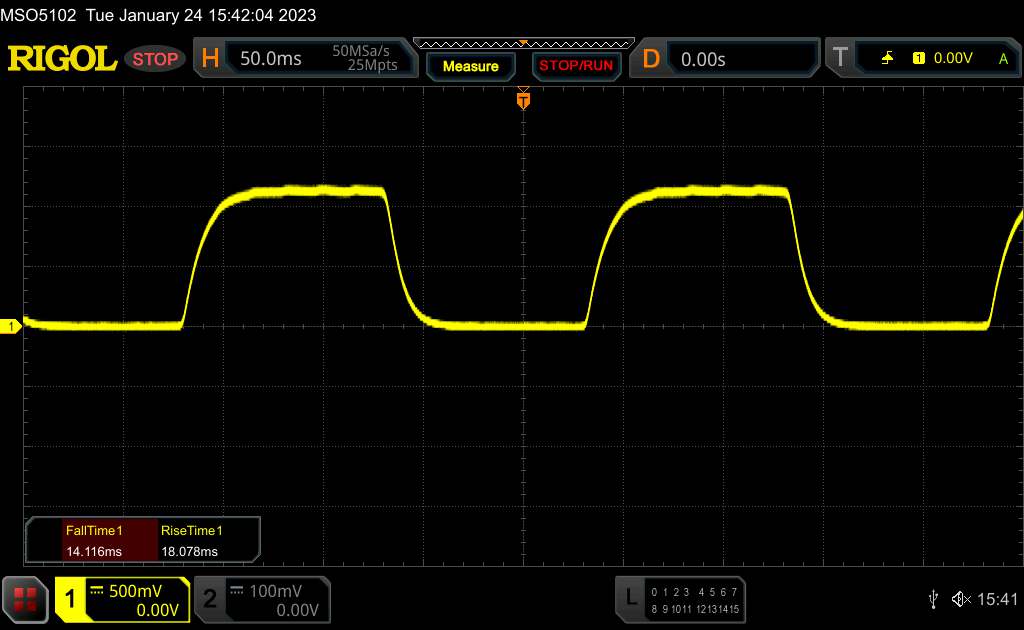
Task: Open the 50.0ms timebase setting
Action: [270, 59]
